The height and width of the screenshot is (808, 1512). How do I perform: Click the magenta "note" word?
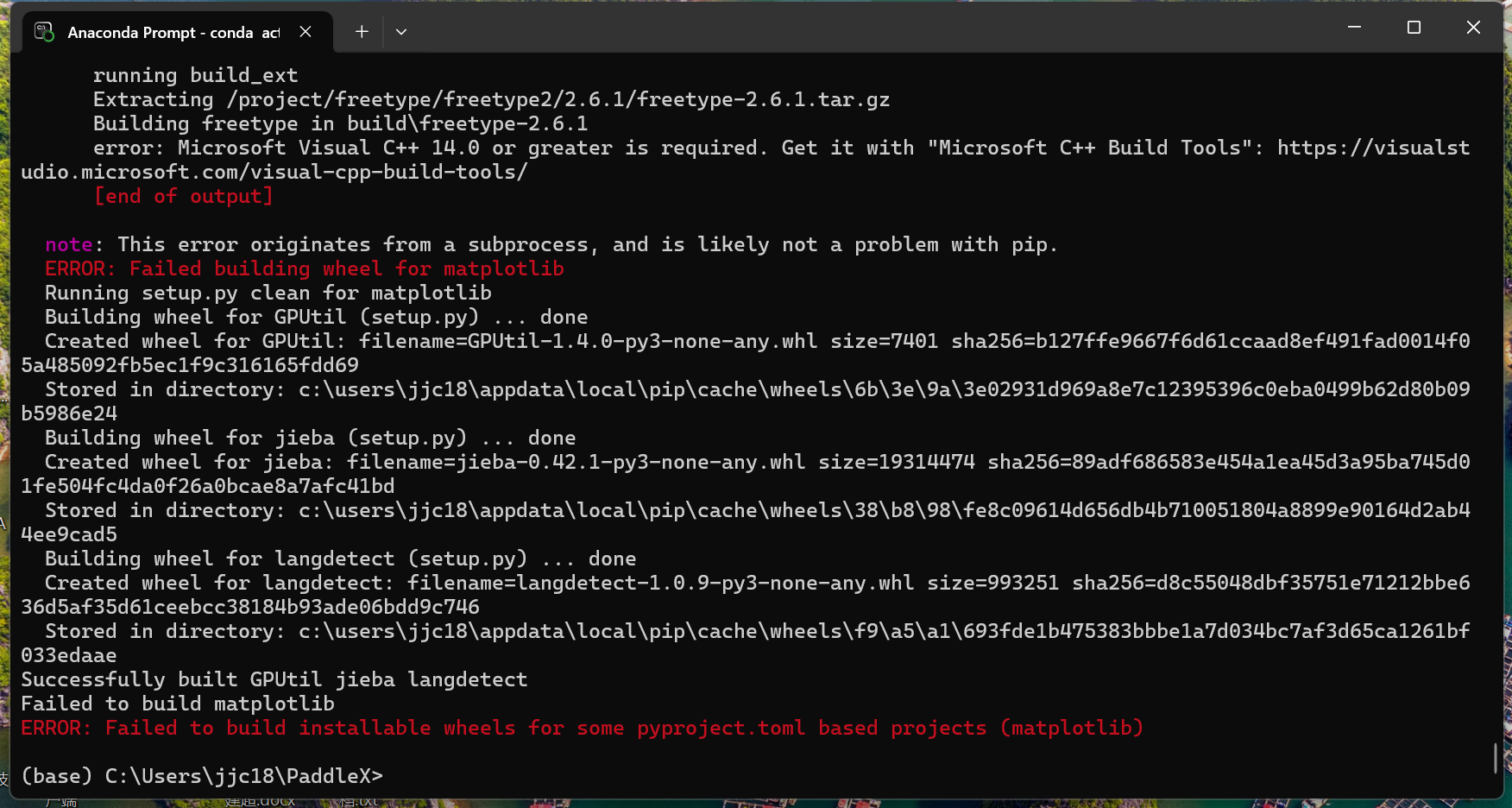point(69,245)
